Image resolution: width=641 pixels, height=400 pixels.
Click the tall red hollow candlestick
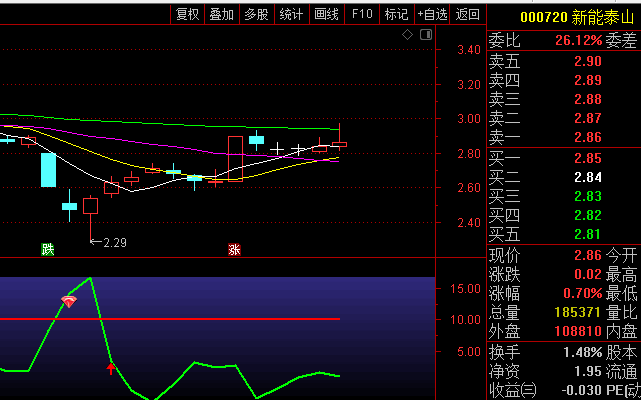pyautogui.click(x=235, y=159)
